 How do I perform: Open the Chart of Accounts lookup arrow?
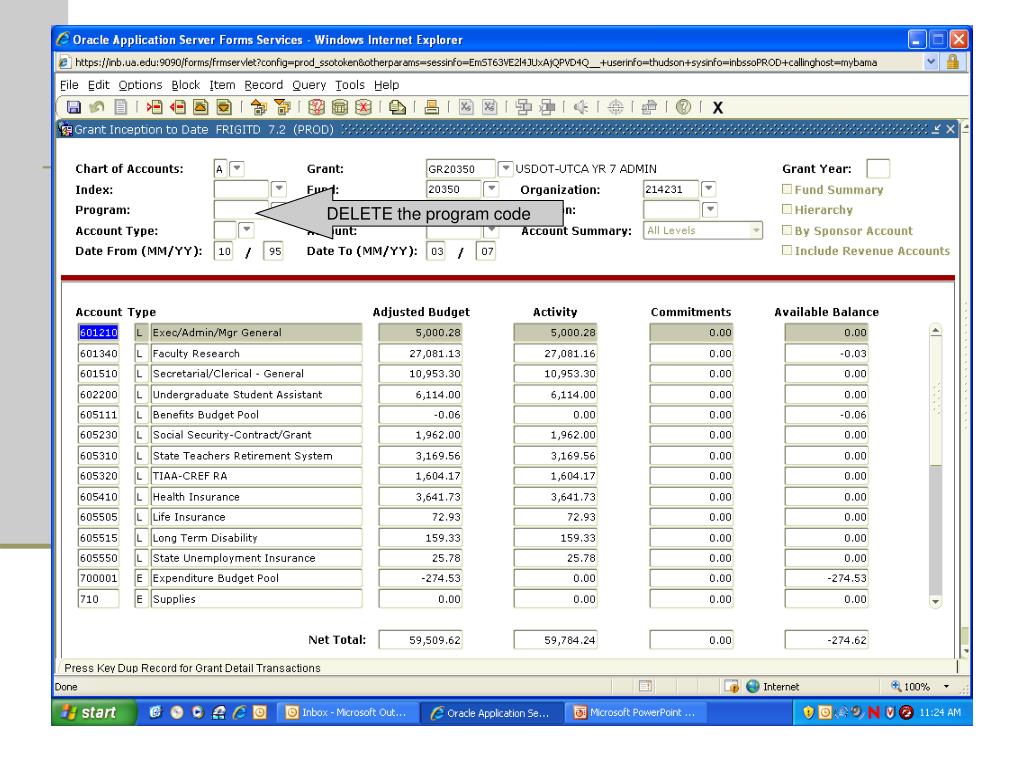click(x=237, y=168)
